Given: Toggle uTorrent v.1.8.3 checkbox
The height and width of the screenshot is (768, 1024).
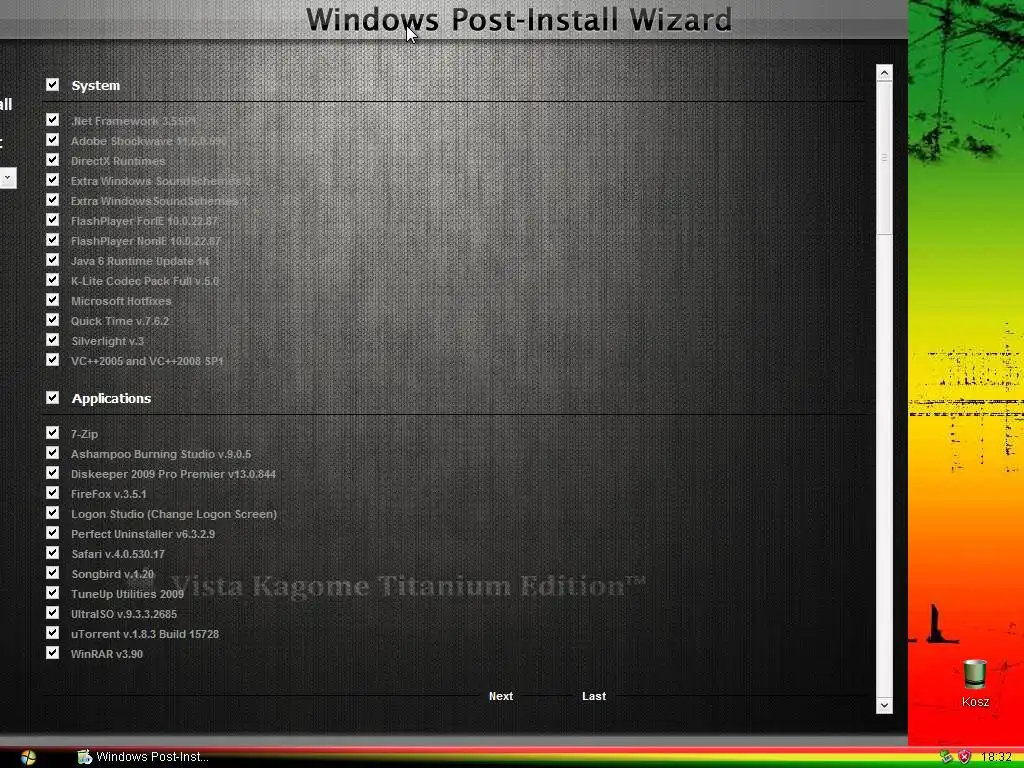Looking at the screenshot, I should [x=52, y=633].
